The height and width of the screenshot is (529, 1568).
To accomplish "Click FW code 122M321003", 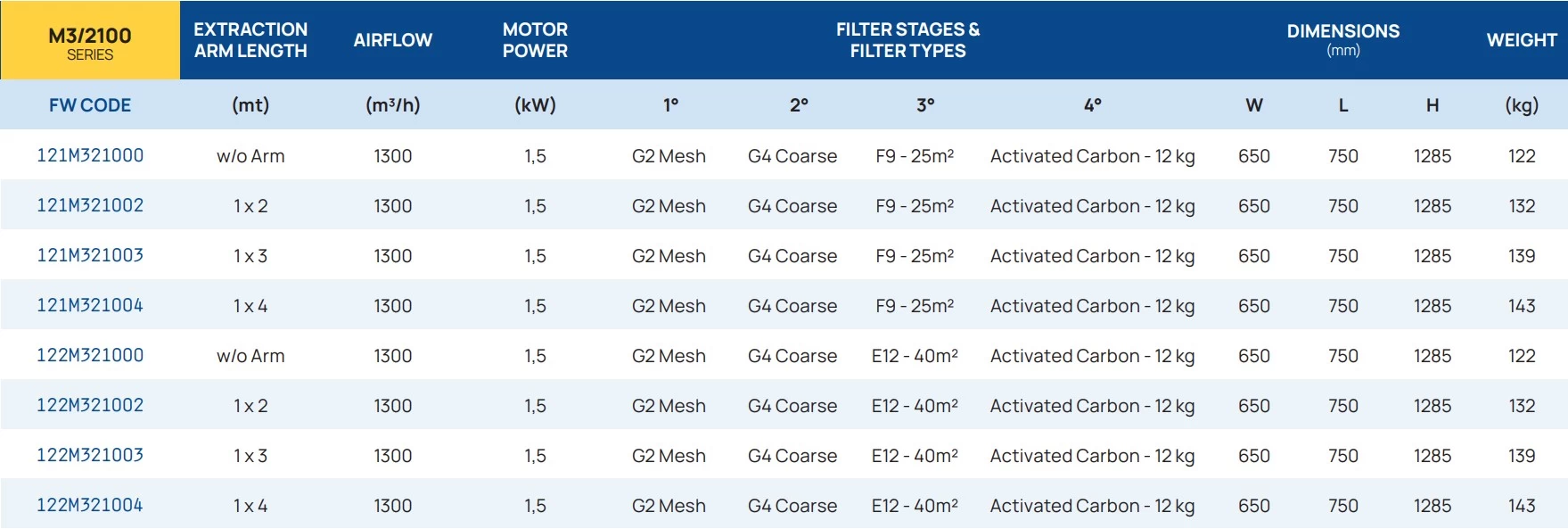I will click(x=90, y=455).
